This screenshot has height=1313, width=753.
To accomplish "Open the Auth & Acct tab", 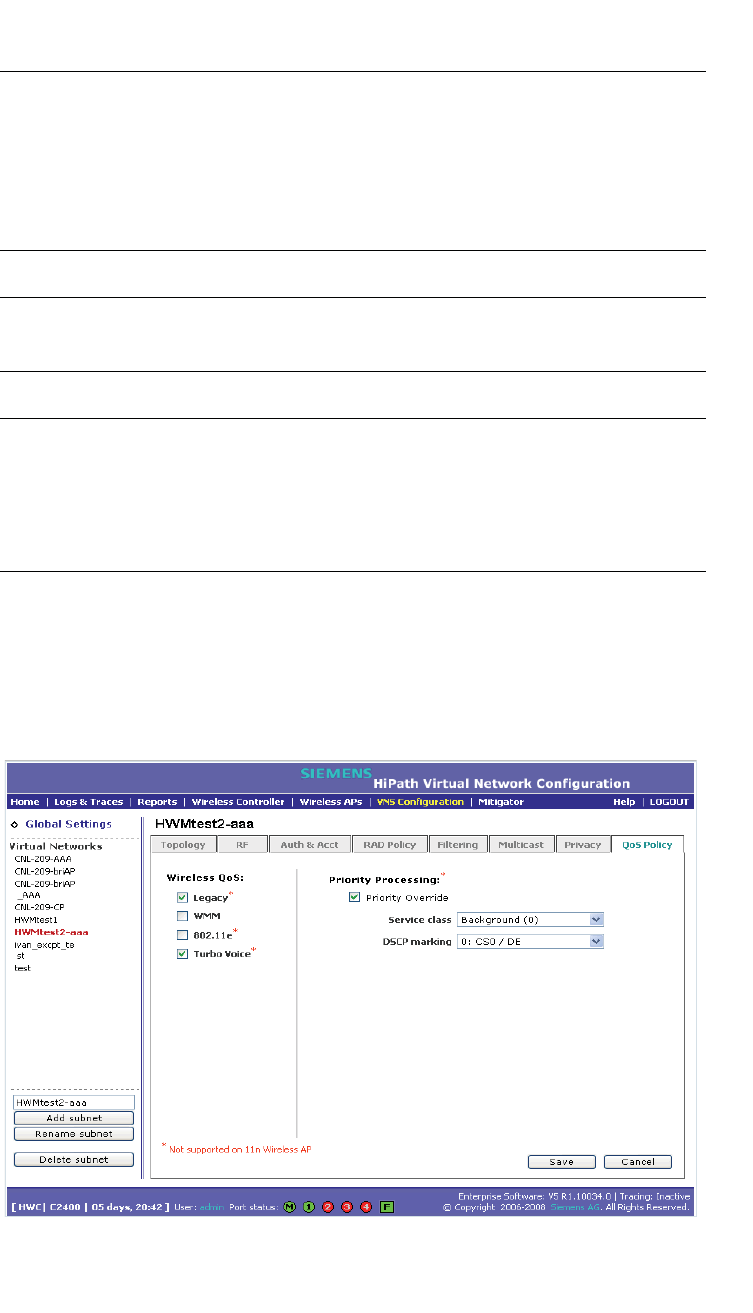I will coord(309,845).
